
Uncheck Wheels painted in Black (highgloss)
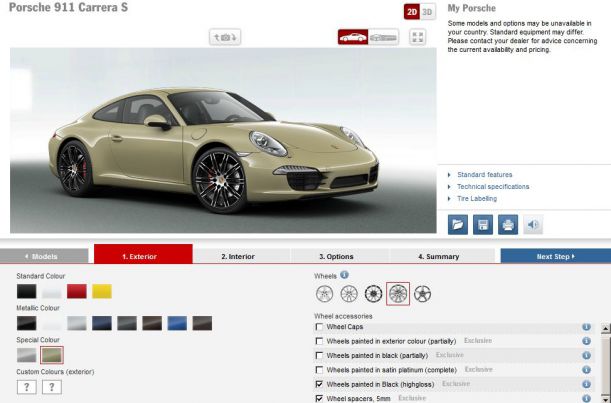pos(319,384)
